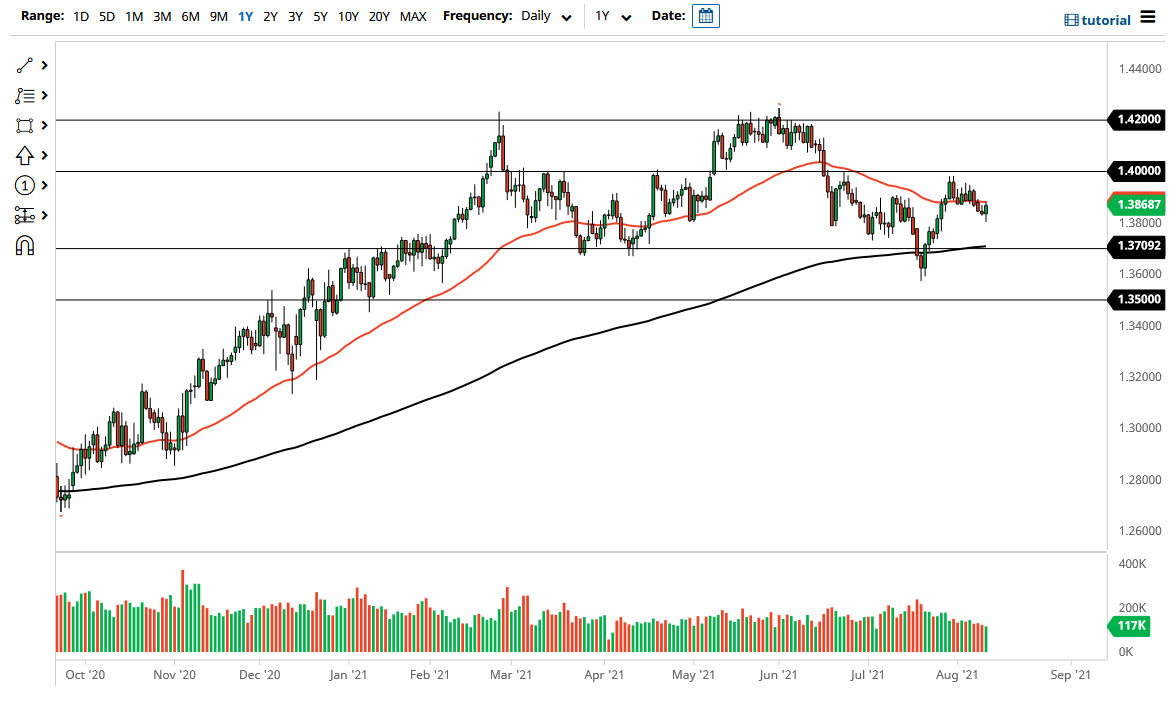Expand the trend line tool options arrow

[x=45, y=66]
